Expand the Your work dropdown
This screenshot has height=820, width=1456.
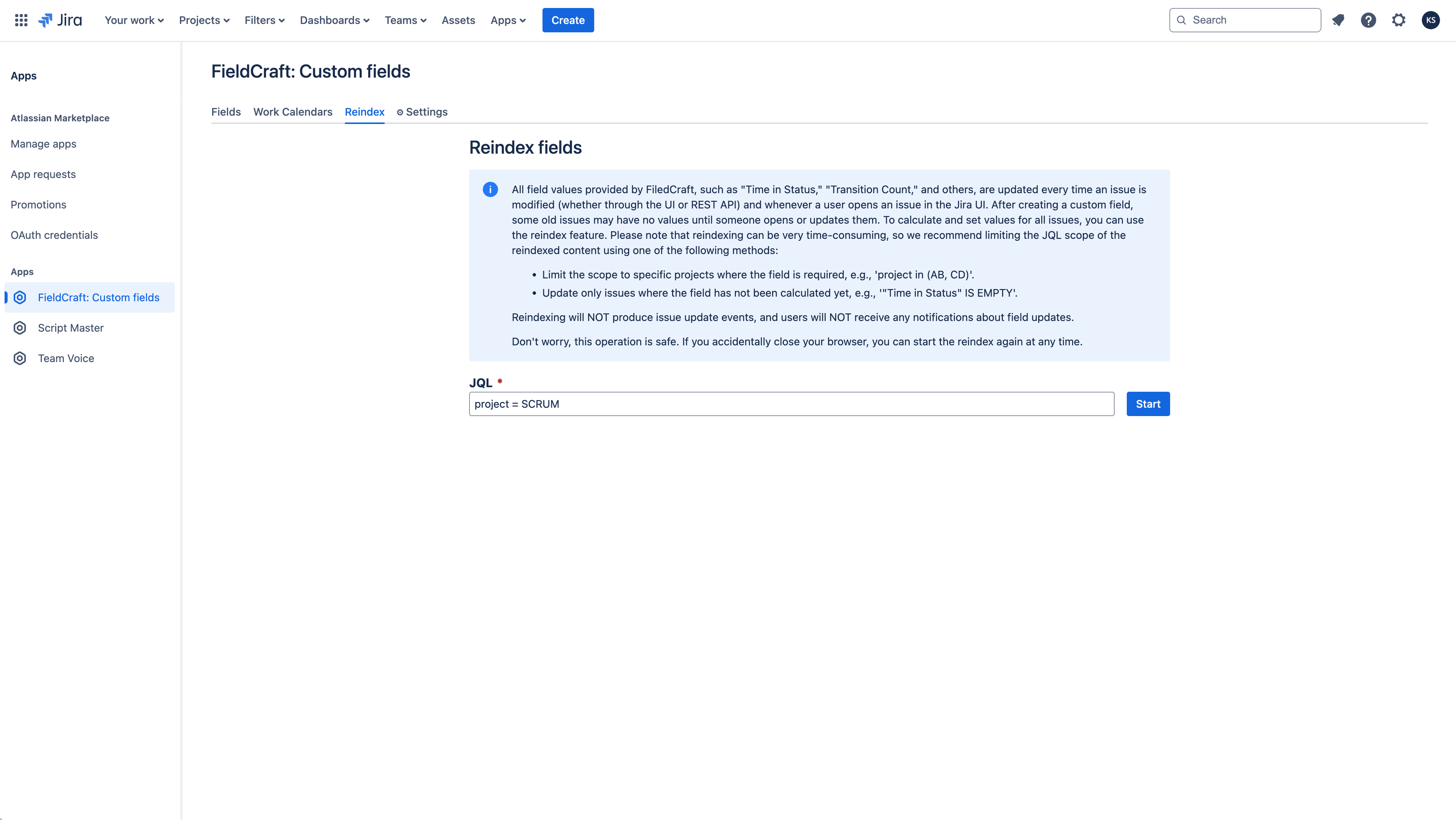point(134,21)
